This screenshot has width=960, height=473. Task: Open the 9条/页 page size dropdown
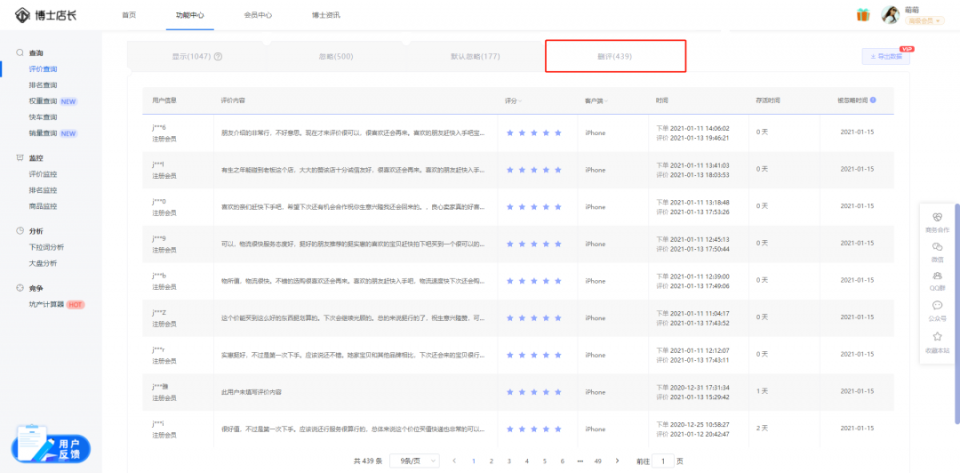click(414, 460)
